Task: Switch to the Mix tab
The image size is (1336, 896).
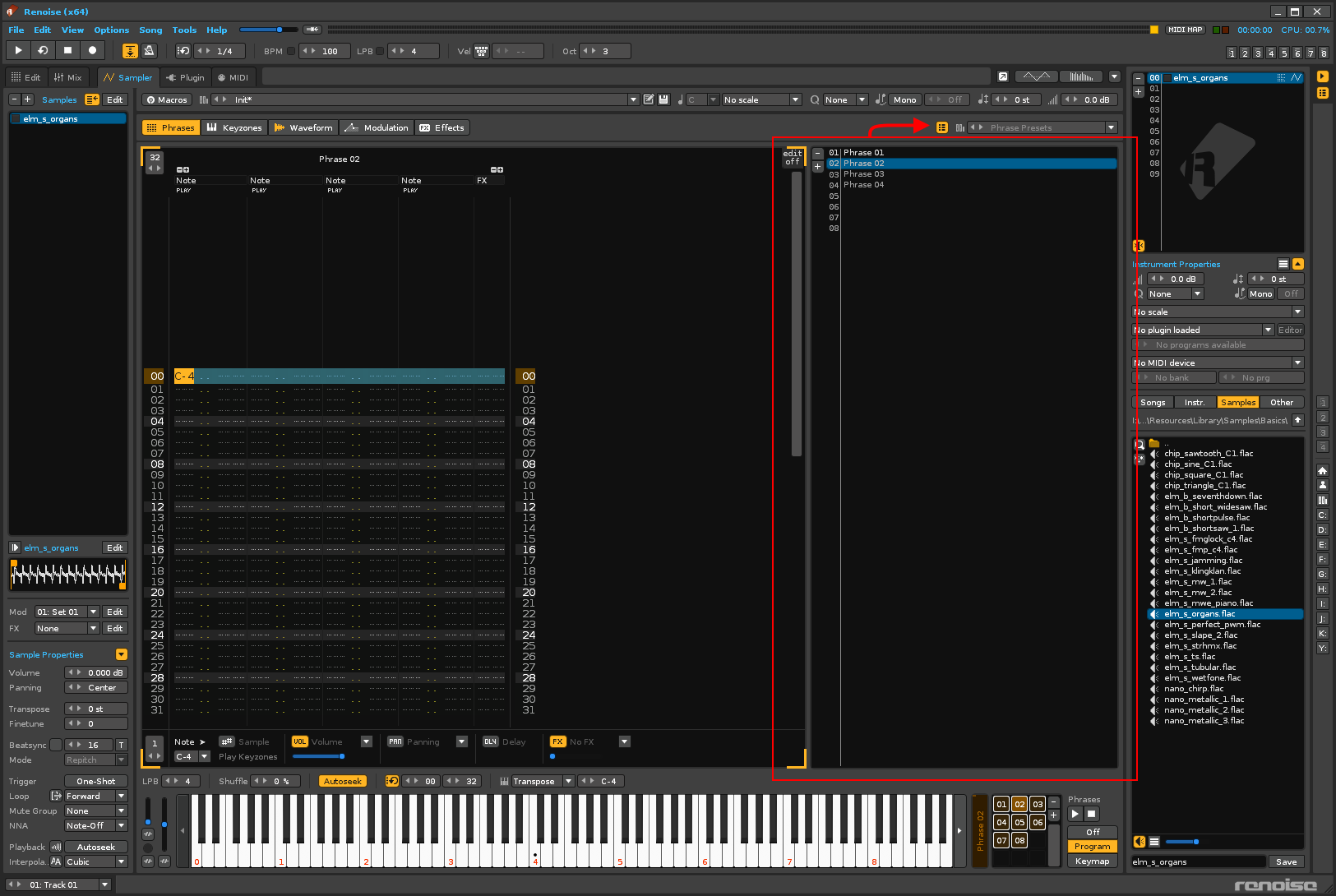Action: pos(68,77)
